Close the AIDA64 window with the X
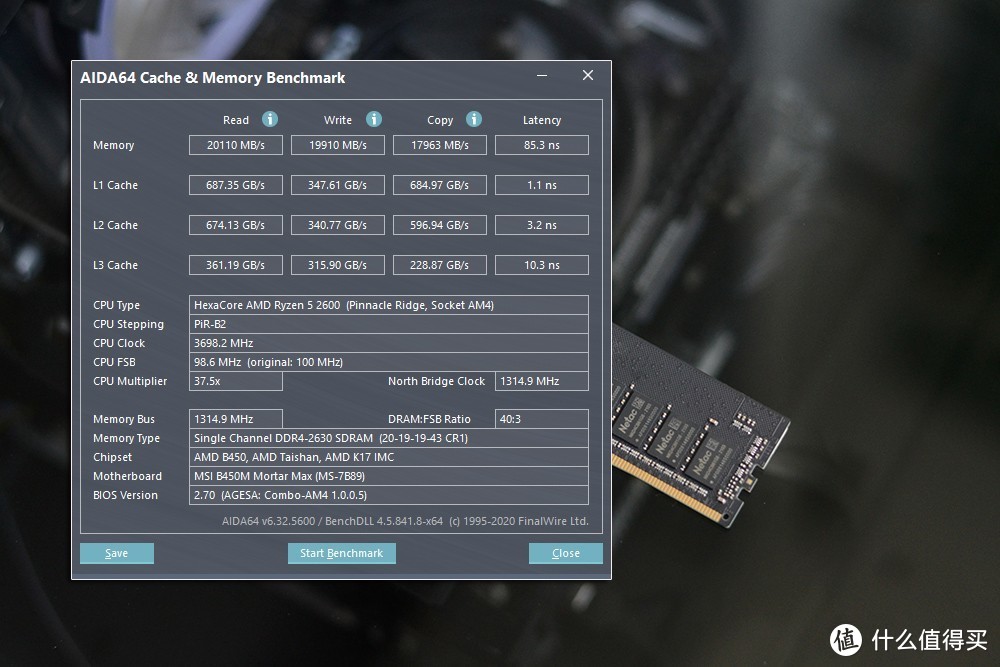Viewport: 1000px width, 667px height. point(588,75)
